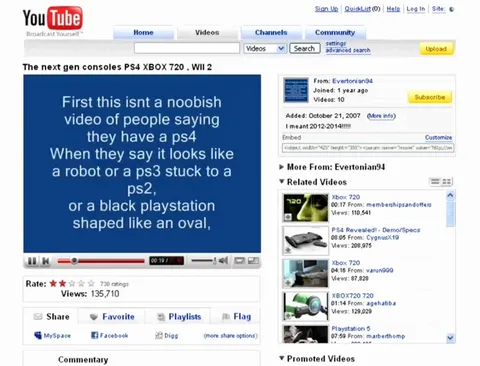Viewport: 480px width, 366px height.
Task: Open the Share tab
Action: [51, 316]
